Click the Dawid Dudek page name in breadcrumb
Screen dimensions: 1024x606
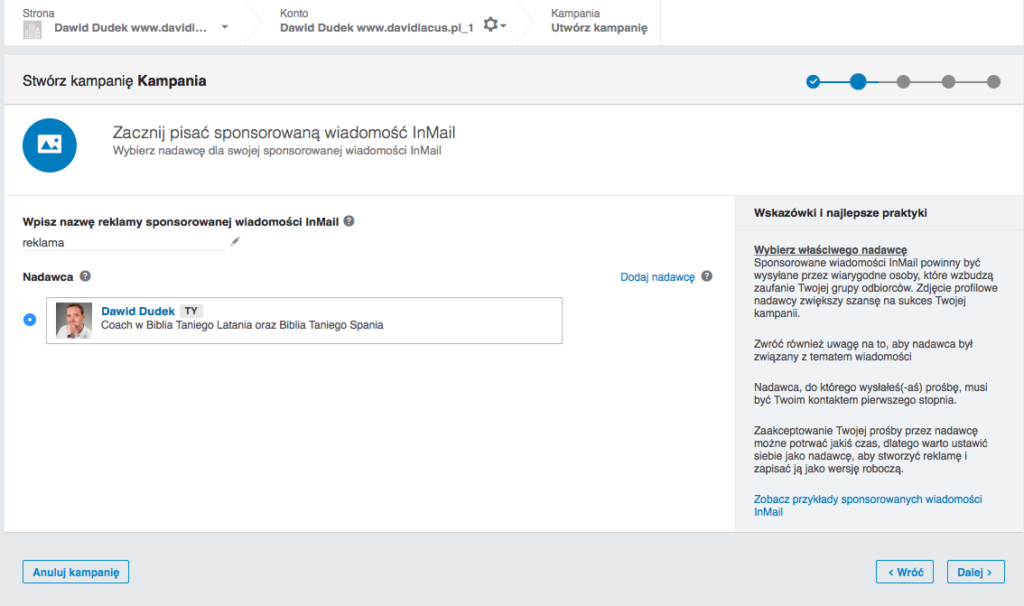tap(130, 28)
